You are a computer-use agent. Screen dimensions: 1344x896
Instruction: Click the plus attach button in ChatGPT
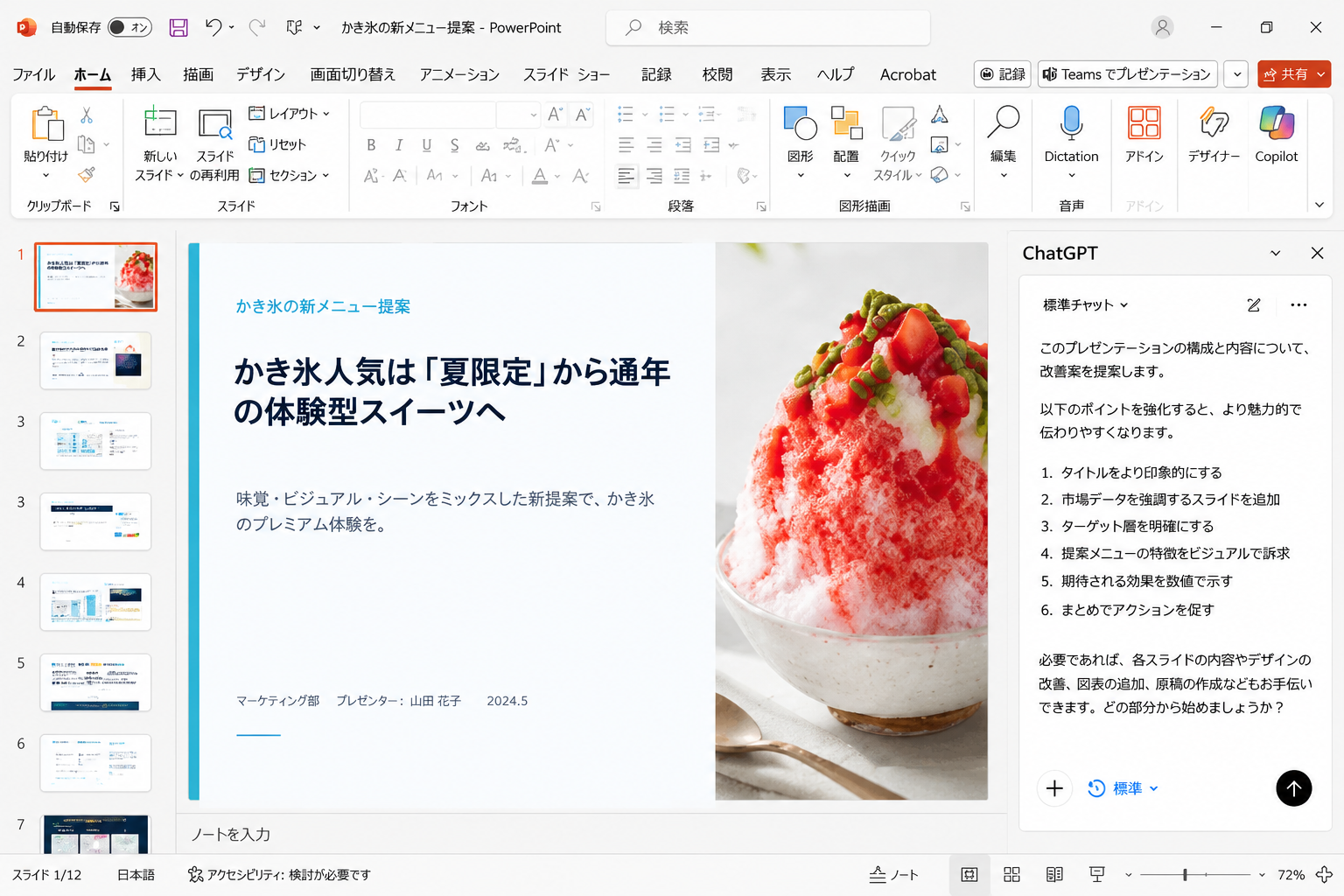[1054, 788]
